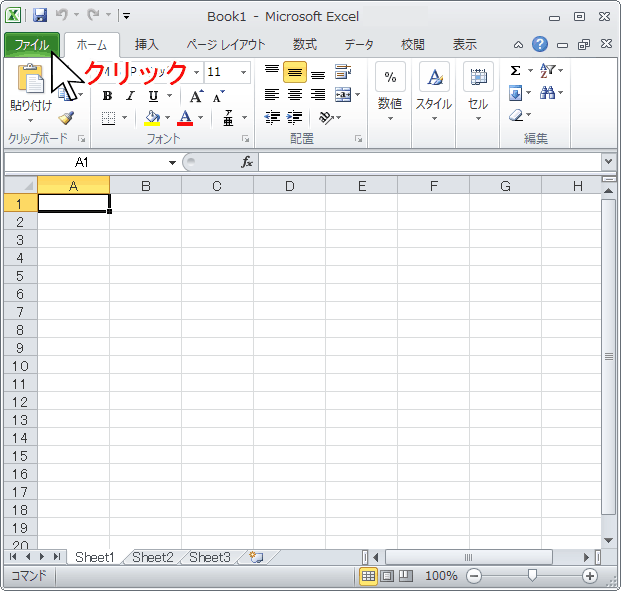Switch to the Insert (挿入) tab
The height and width of the screenshot is (591, 621).
[x=147, y=44]
